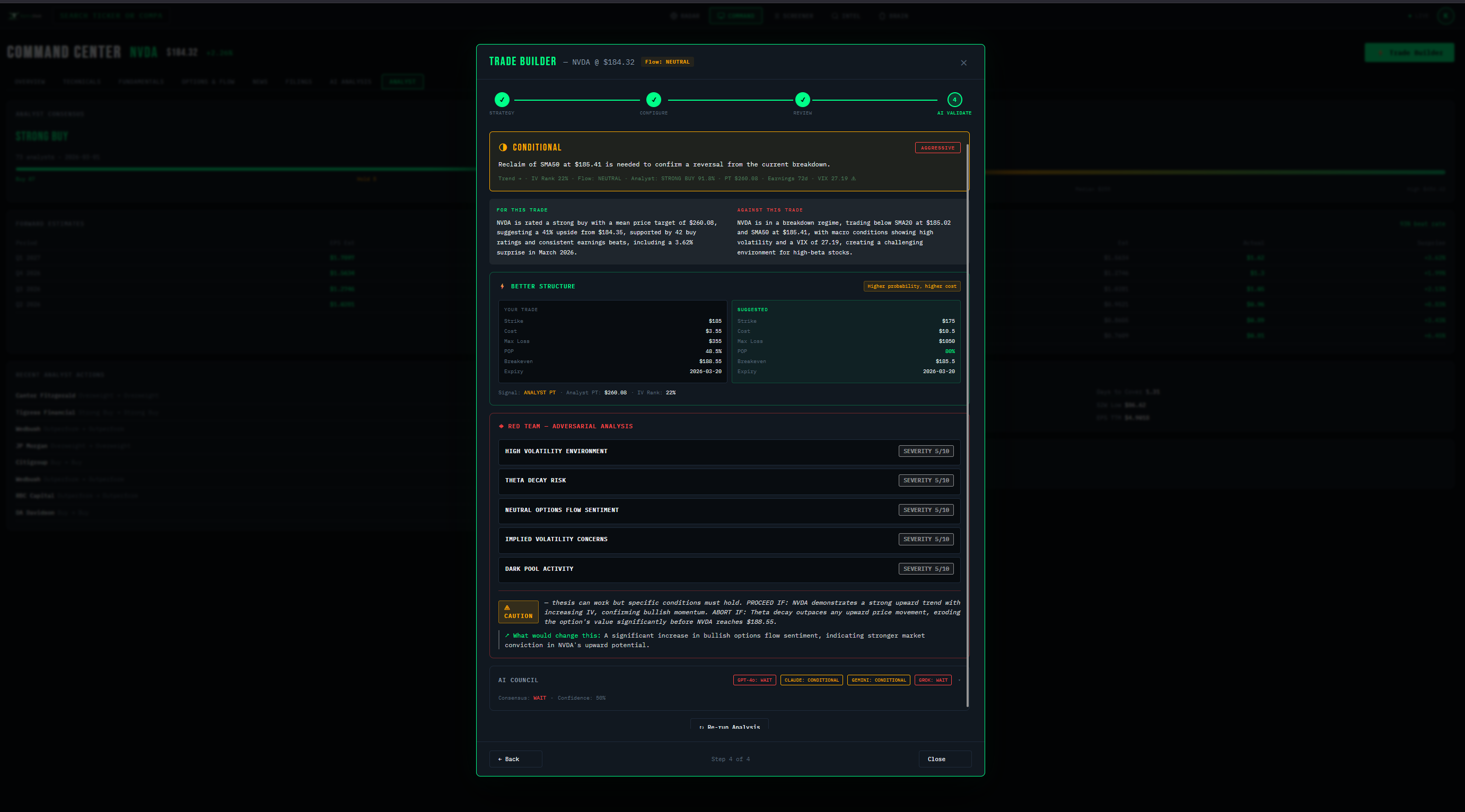Open the ANALYST tab under Command Center
Screen dimensions: 1465x812
402,81
